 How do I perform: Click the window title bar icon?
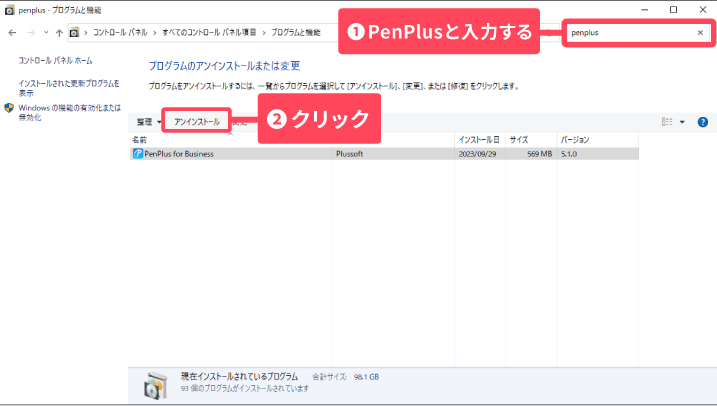click(9, 10)
